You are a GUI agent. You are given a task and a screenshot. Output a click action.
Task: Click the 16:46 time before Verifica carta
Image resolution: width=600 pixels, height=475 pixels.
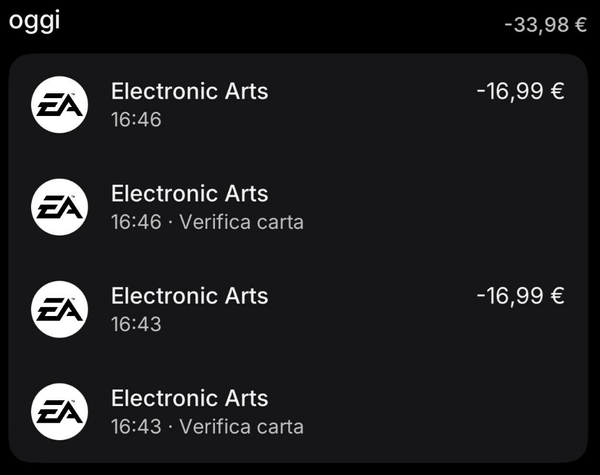pyautogui.click(x=136, y=222)
